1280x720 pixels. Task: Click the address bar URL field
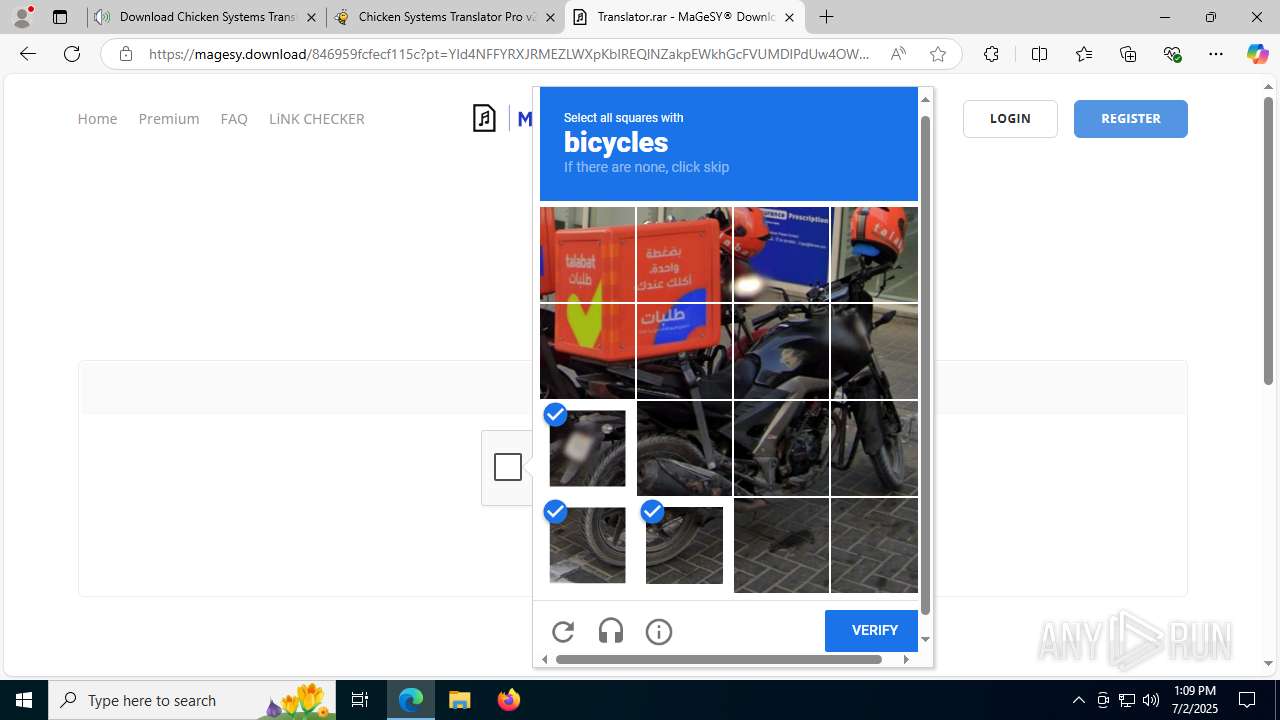pyautogui.click(x=509, y=54)
